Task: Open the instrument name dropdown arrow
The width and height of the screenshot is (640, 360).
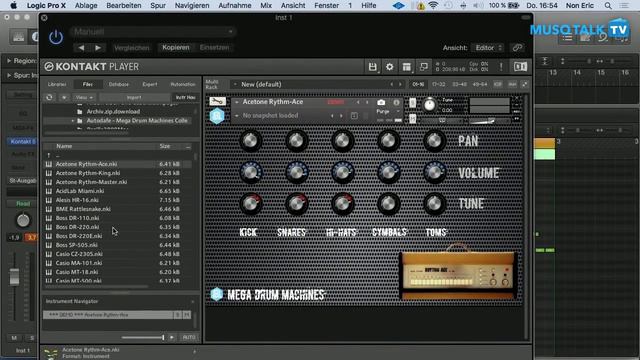Action: tap(237, 102)
